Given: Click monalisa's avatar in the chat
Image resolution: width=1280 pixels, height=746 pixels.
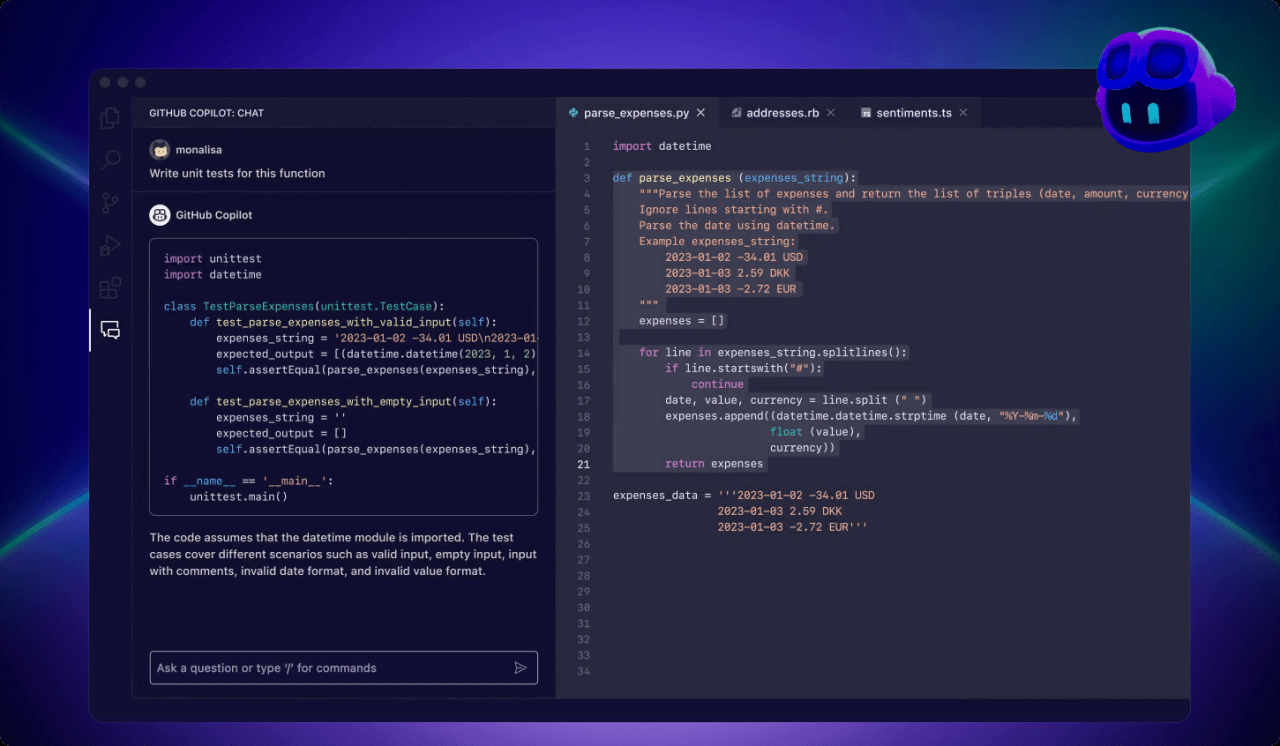Looking at the screenshot, I should [x=159, y=150].
